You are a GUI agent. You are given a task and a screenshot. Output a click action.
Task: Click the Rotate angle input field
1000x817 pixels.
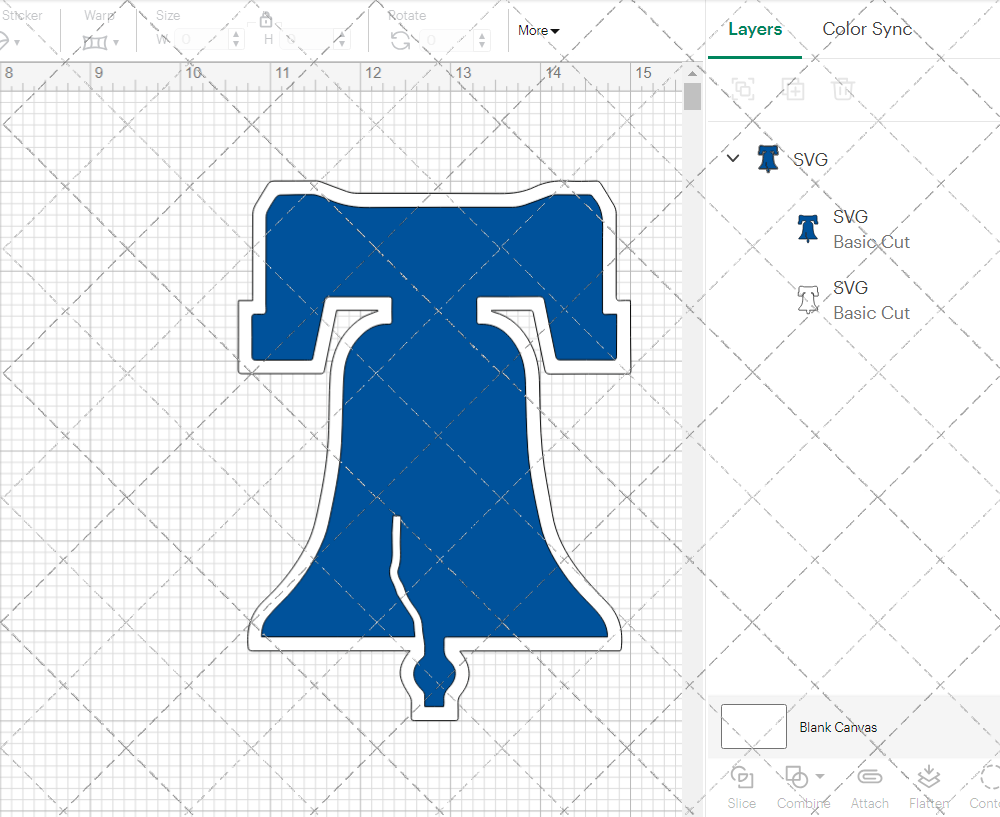tap(446, 40)
